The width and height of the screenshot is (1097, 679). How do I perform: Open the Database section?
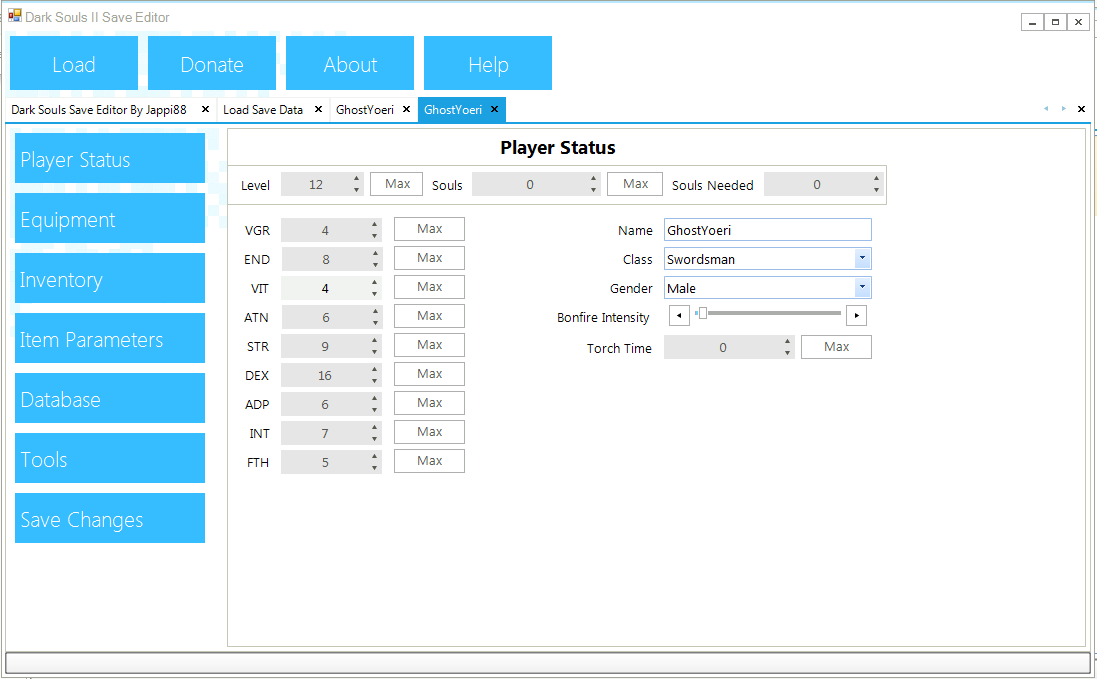pyautogui.click(x=110, y=398)
